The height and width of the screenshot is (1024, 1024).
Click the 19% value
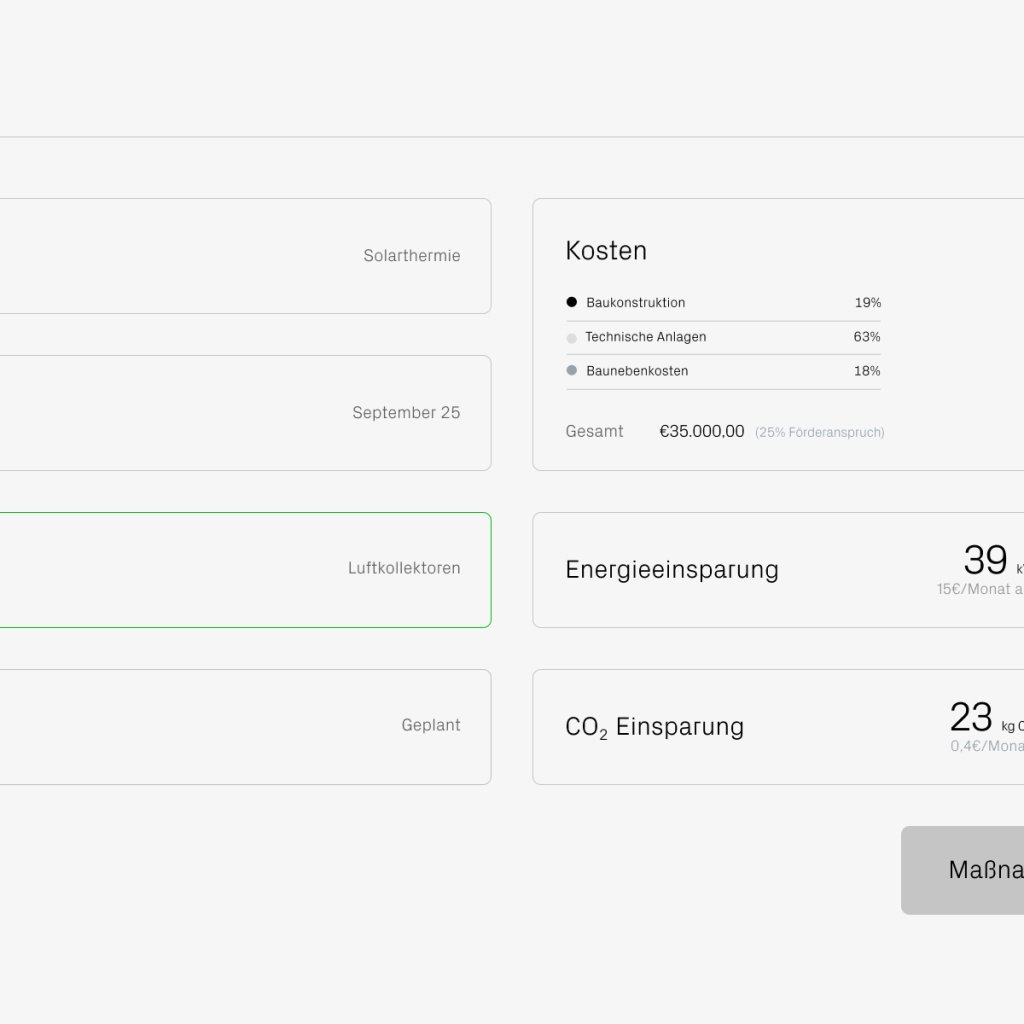pos(868,302)
